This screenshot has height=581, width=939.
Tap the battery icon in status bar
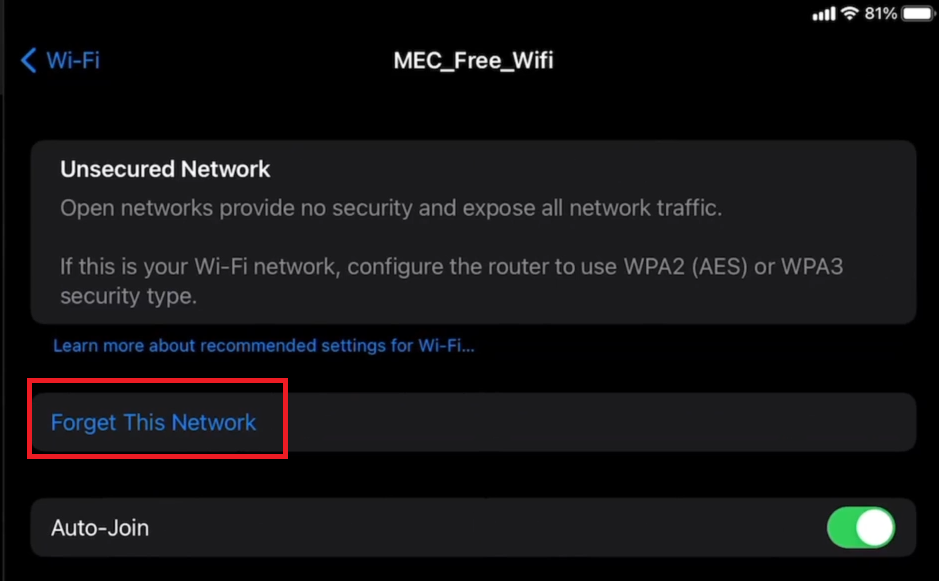click(x=917, y=14)
